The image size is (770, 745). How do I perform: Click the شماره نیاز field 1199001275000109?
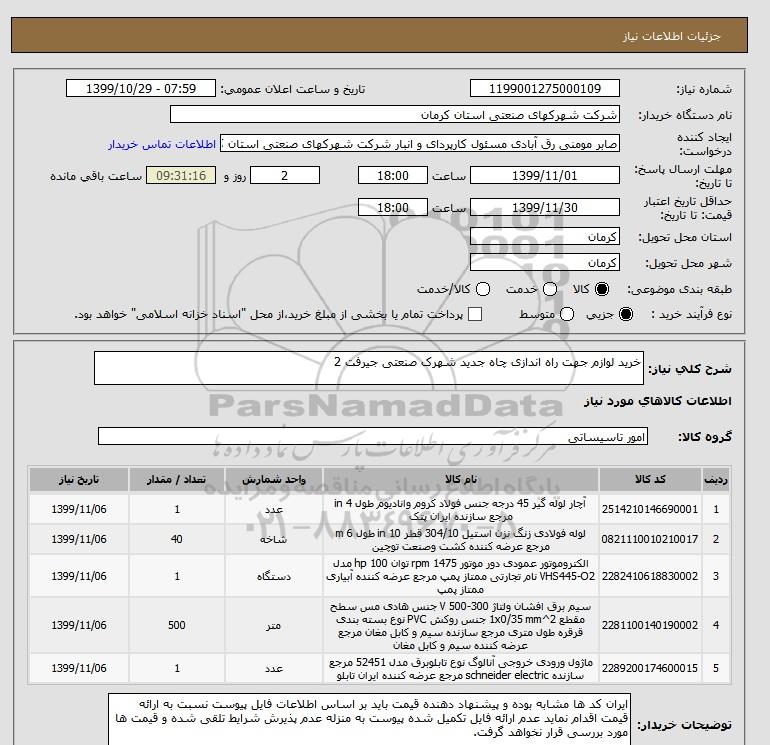click(x=545, y=89)
